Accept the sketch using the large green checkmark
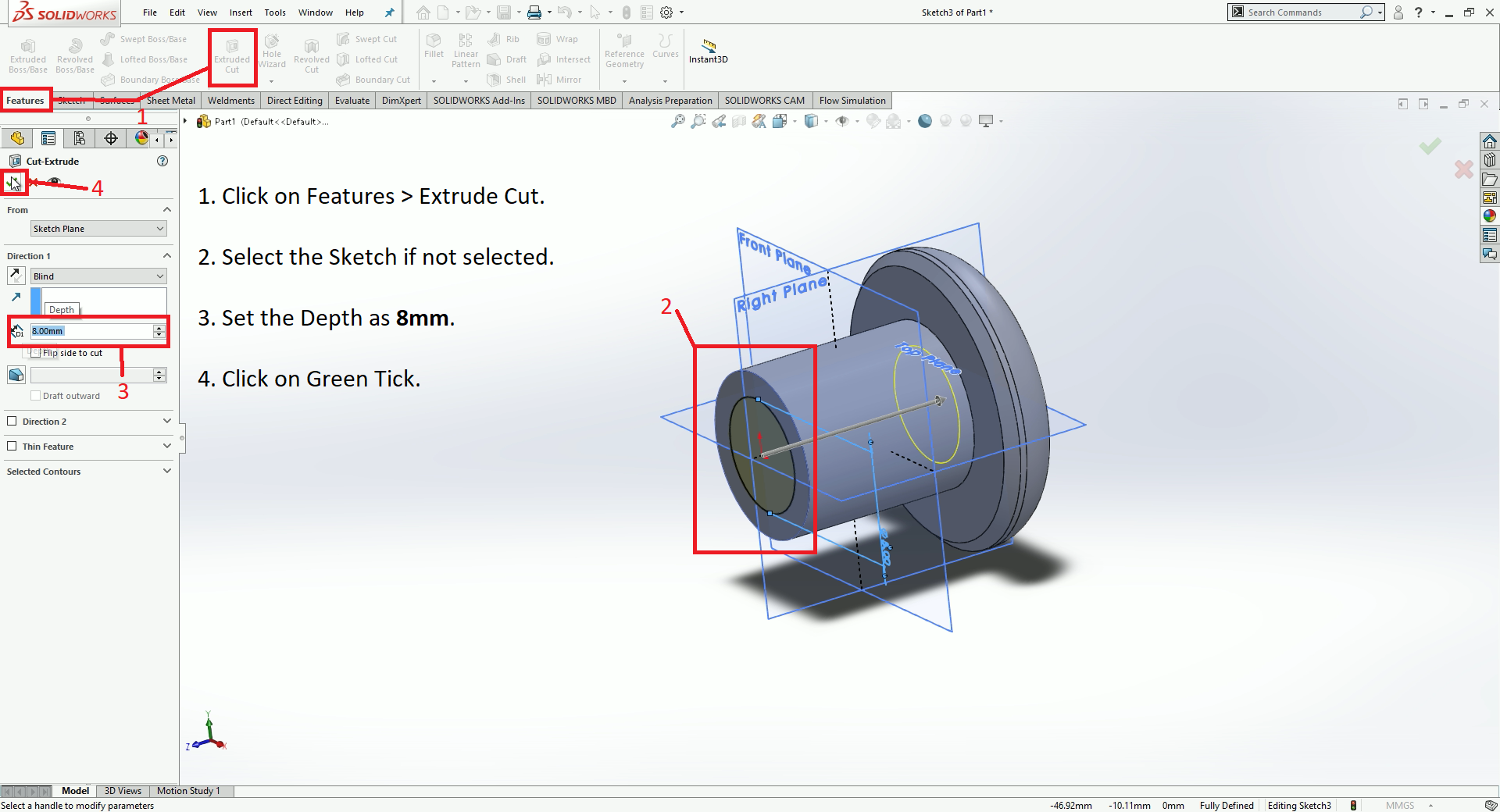The width and height of the screenshot is (1500, 812). (x=1430, y=146)
